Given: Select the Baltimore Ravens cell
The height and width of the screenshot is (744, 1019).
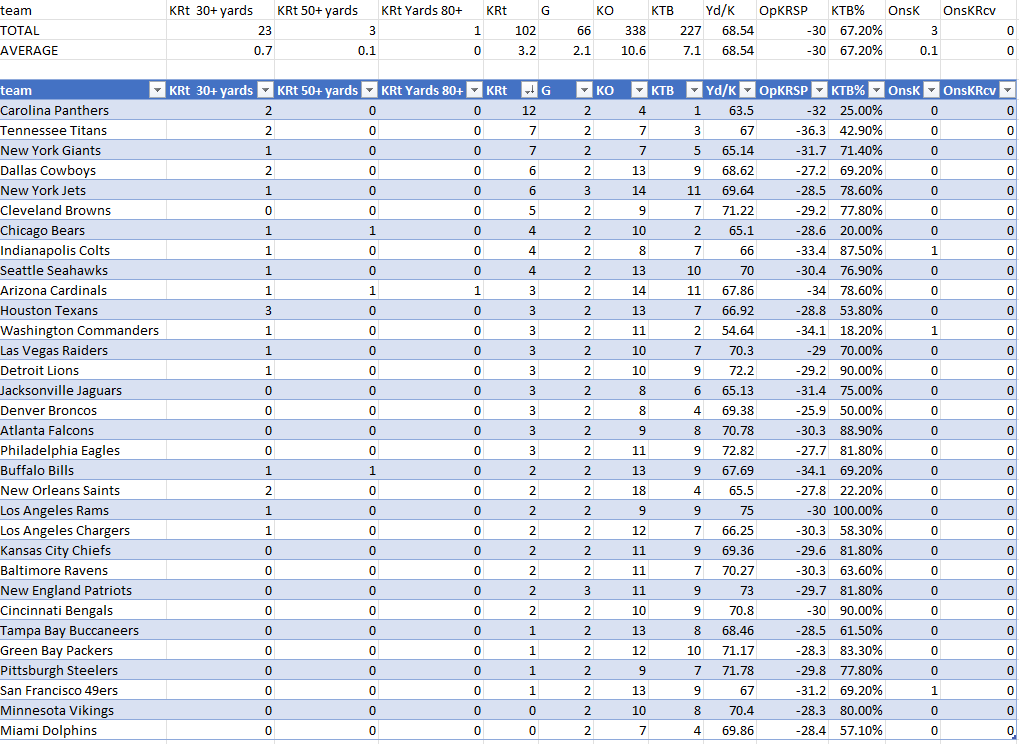Looking at the screenshot, I should coord(83,571).
